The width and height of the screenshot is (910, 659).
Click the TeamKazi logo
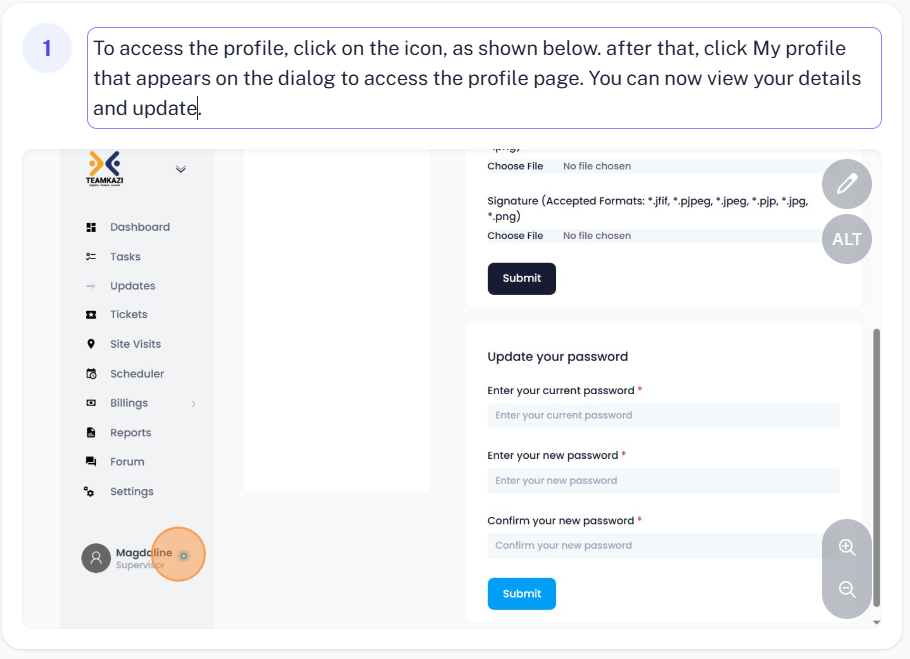(104, 169)
